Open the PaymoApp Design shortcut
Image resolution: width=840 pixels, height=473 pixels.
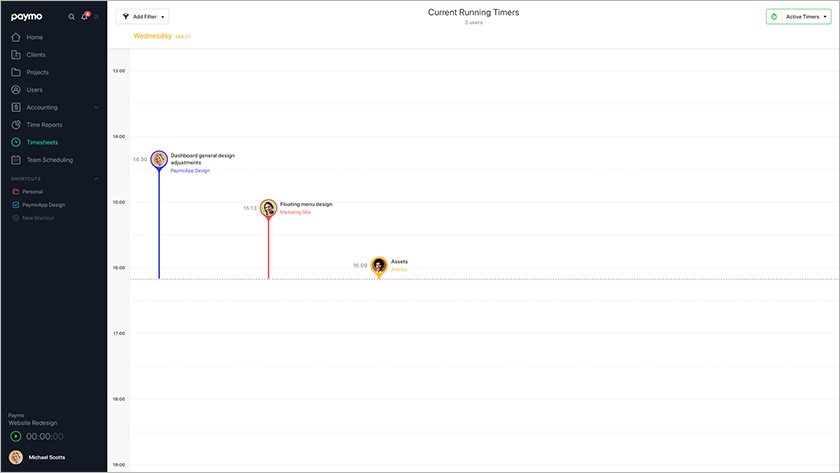tap(43, 204)
